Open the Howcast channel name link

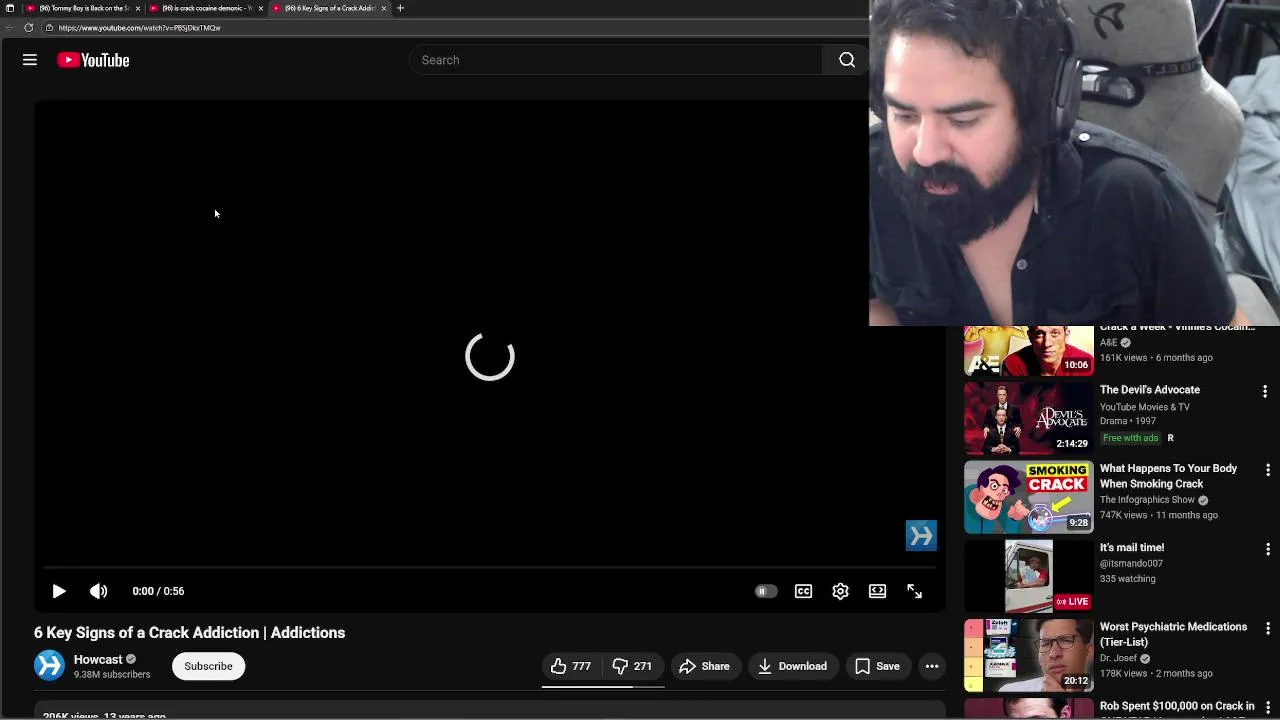[x=98, y=659]
